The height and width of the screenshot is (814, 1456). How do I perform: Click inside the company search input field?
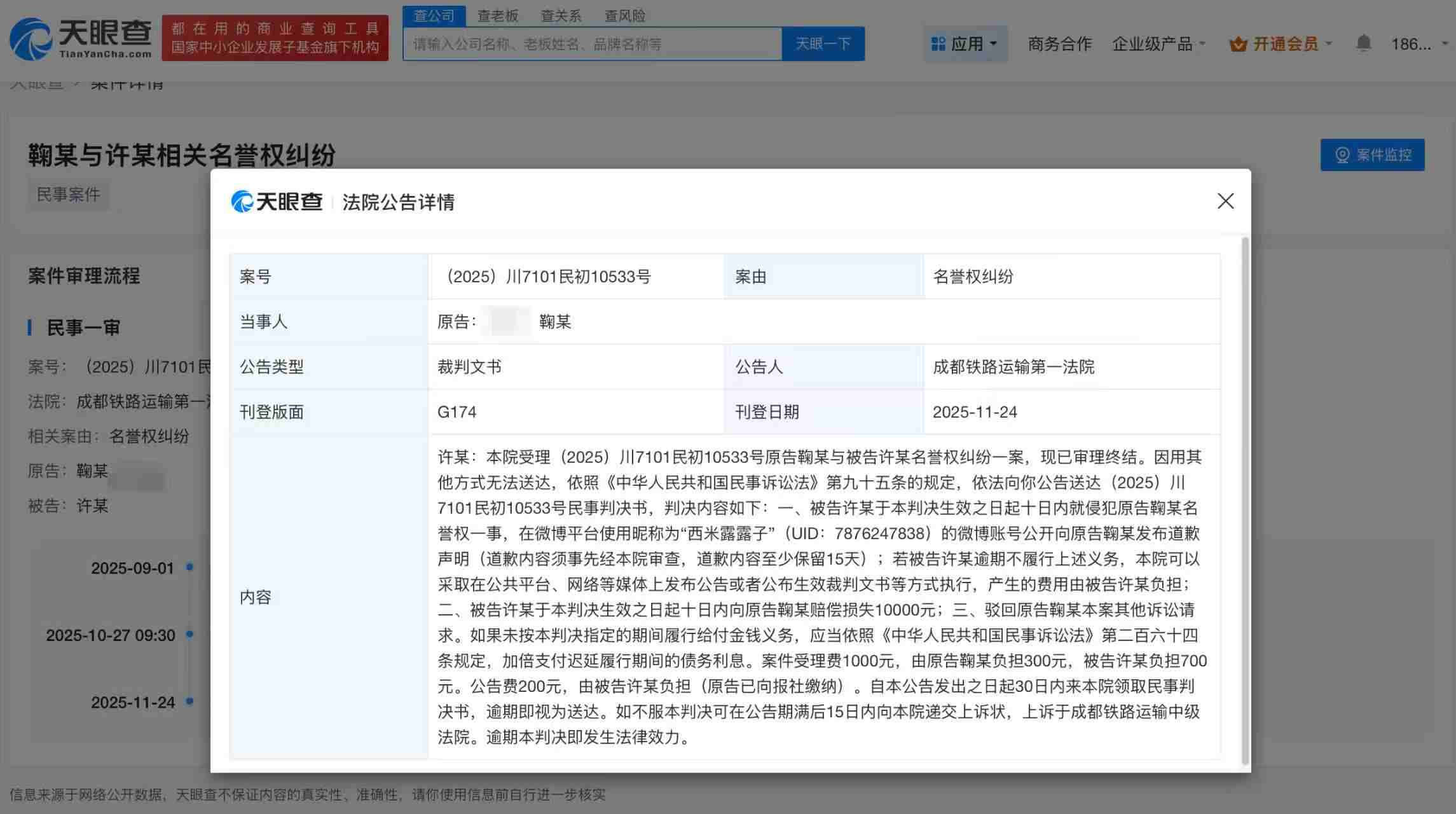click(x=591, y=43)
